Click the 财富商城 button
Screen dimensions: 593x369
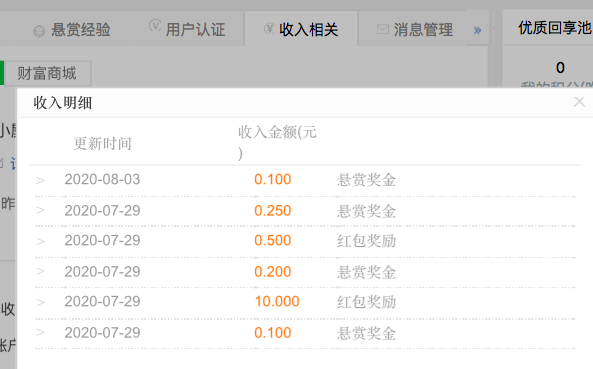coord(47,73)
